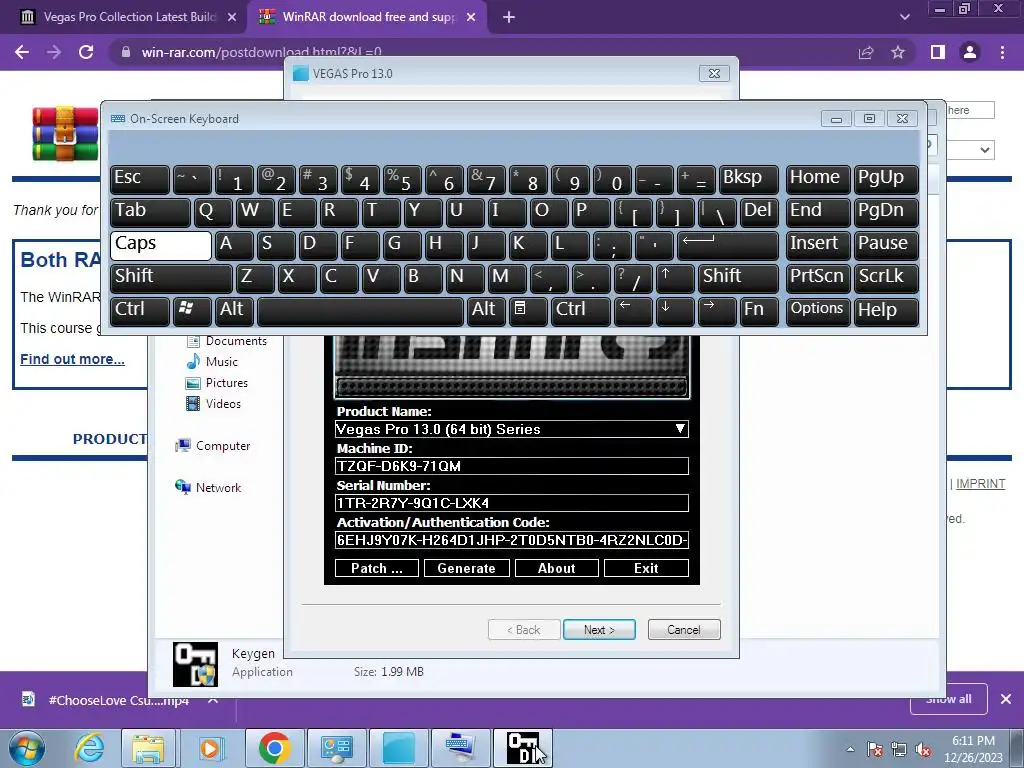Screen dimensions: 1024x768
Task: Bookmark this page with the star icon
Action: [x=898, y=52]
